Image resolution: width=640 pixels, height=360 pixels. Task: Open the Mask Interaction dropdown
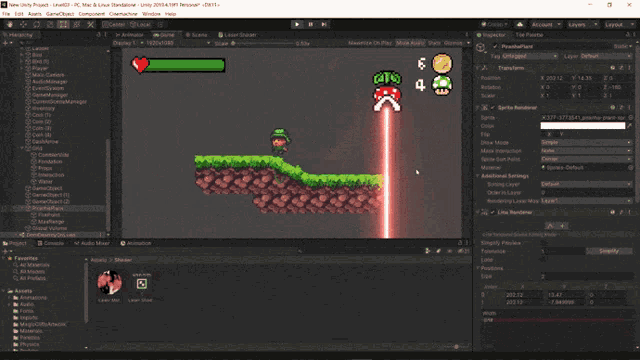pos(586,151)
